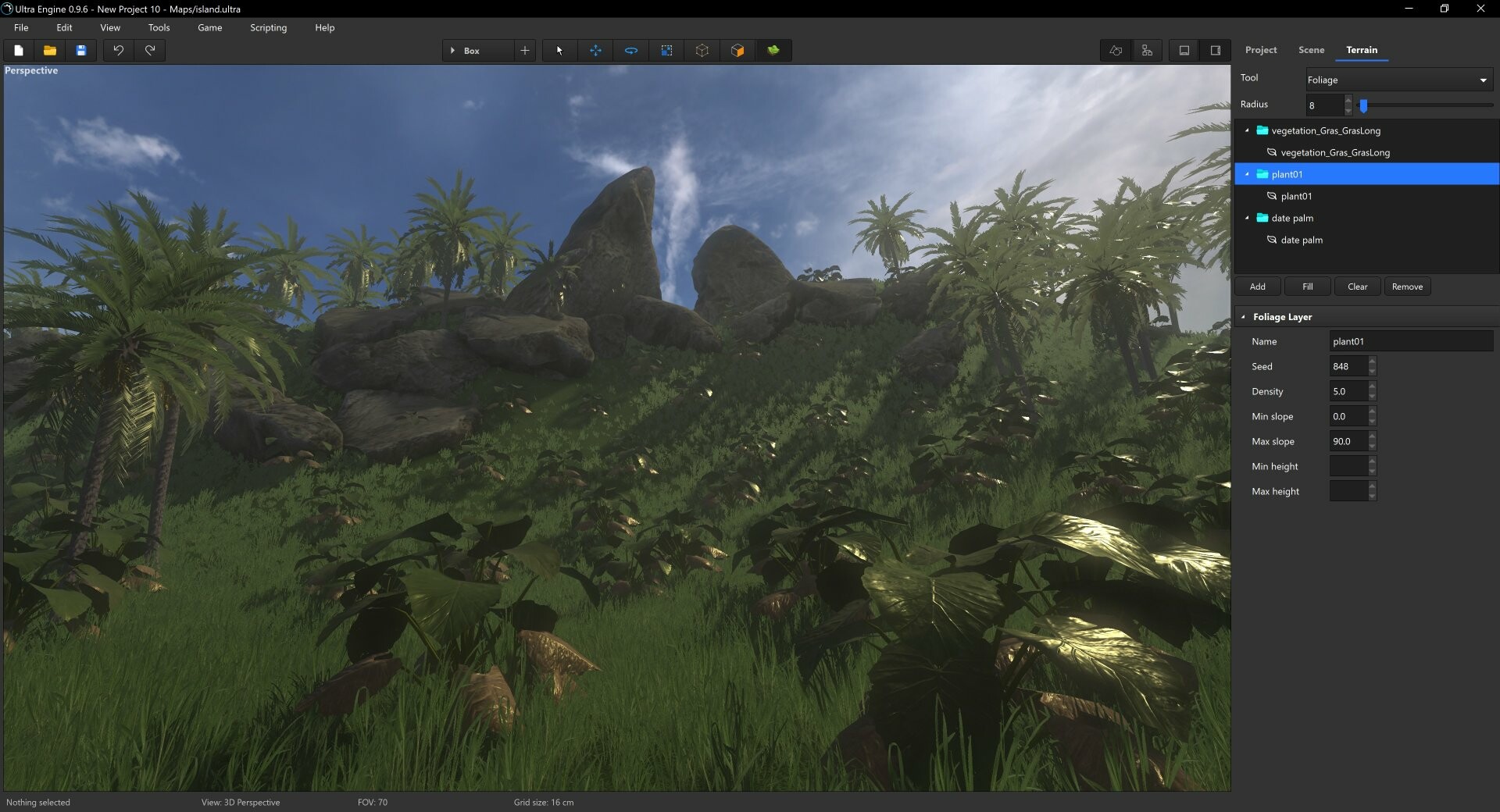
Task: Open the Scripting menu
Action: 268,27
